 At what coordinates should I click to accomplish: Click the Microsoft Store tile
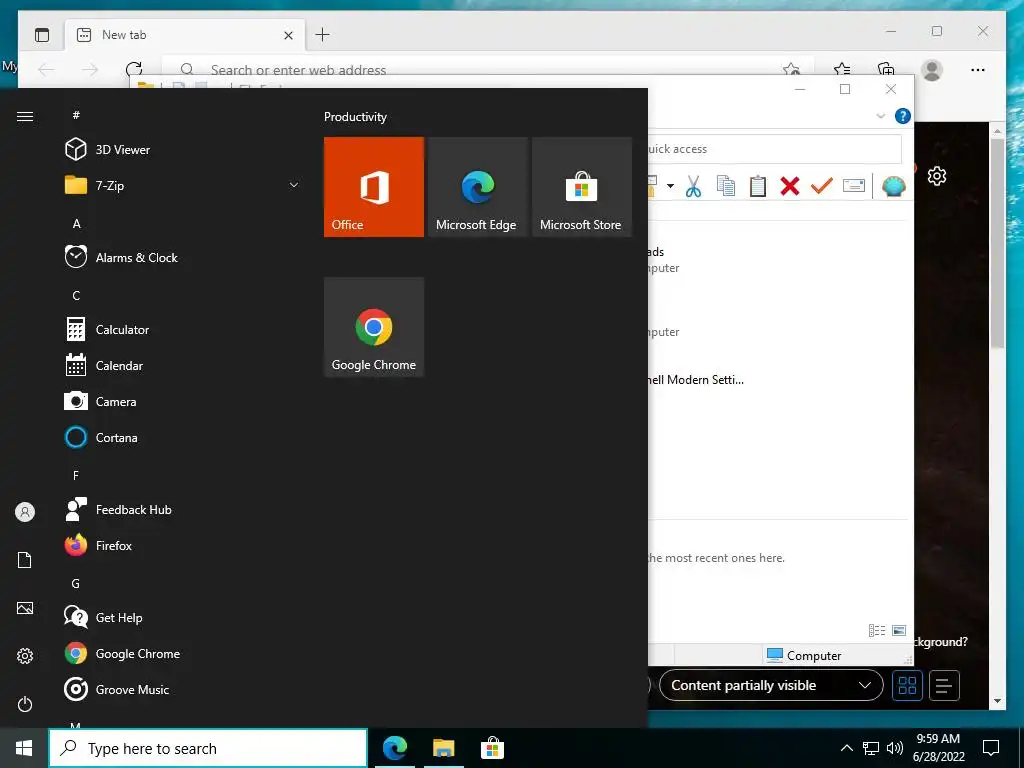pyautogui.click(x=581, y=187)
